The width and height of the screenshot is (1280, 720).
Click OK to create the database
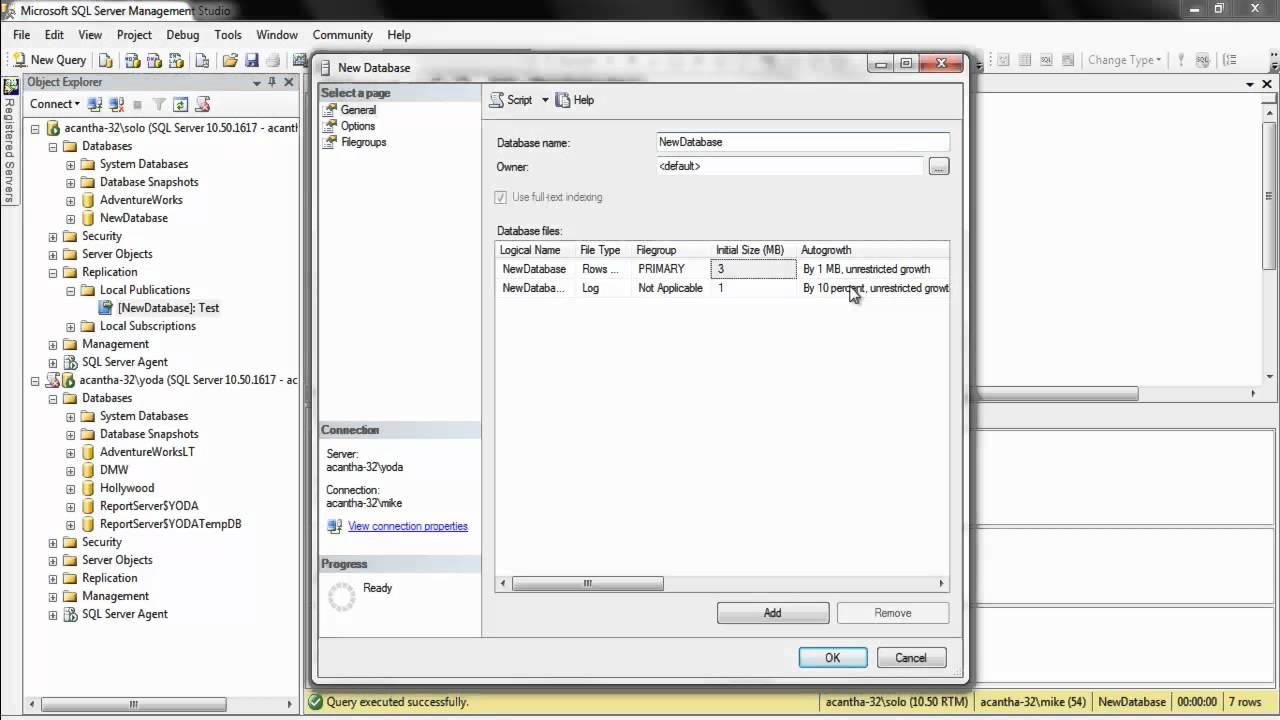[832, 658]
